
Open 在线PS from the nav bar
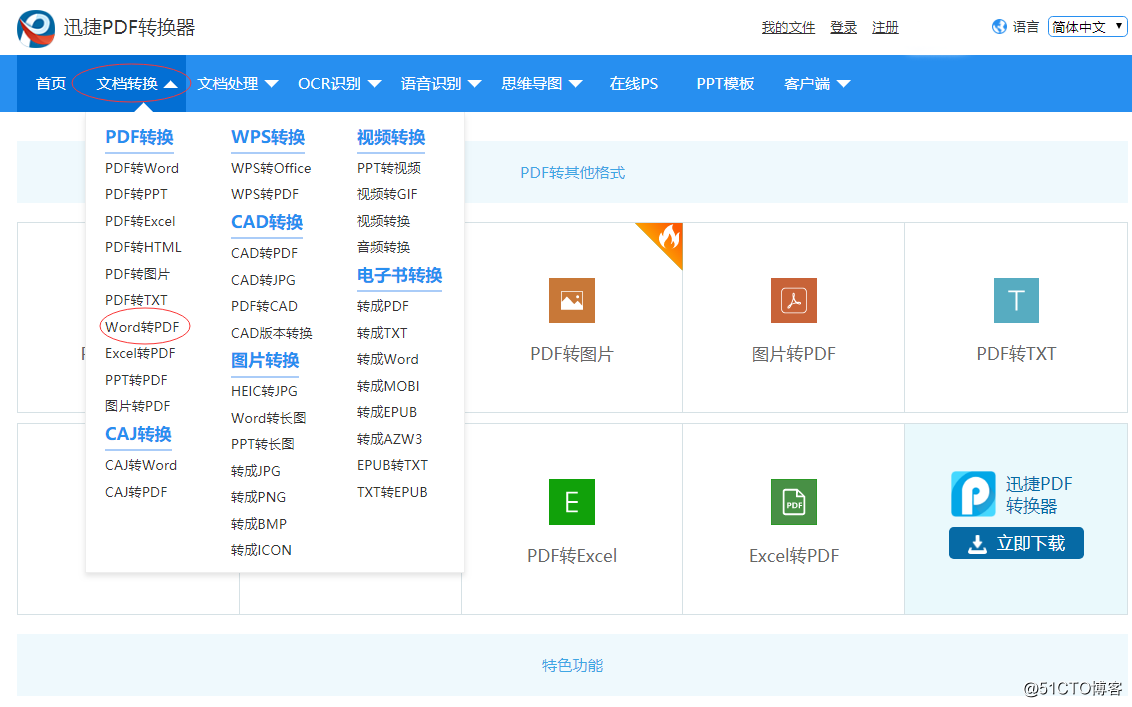click(633, 84)
